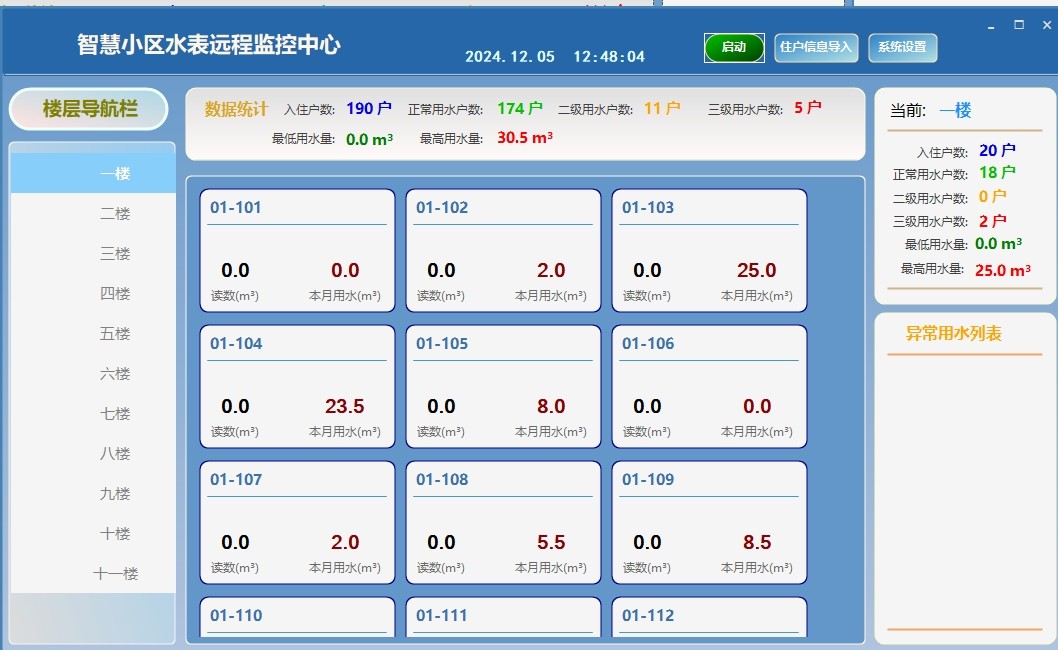Click the 23.5 monthly usage value
This screenshot has width=1058, height=650.
click(x=344, y=406)
